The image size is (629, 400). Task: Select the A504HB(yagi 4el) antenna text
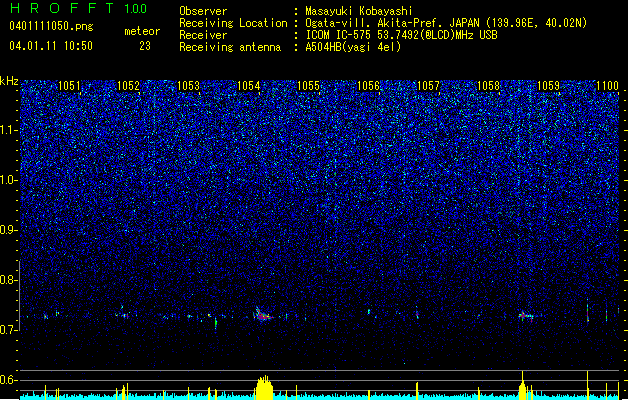[353, 47]
